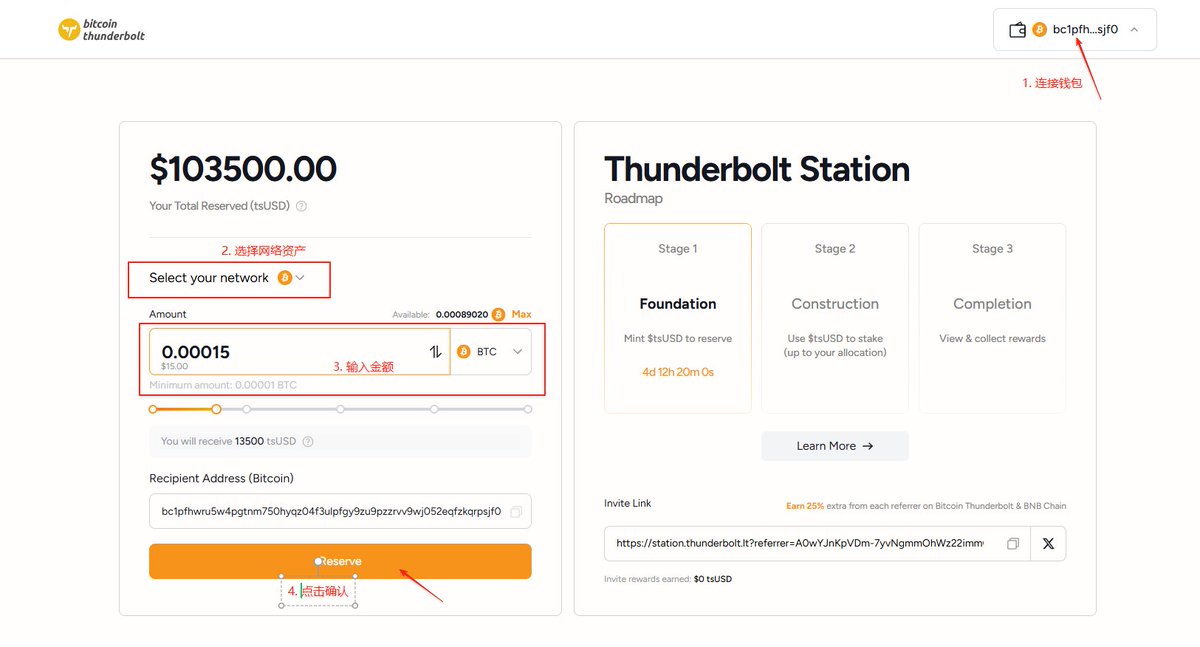Open the Select your network dropdown

[x=227, y=278]
